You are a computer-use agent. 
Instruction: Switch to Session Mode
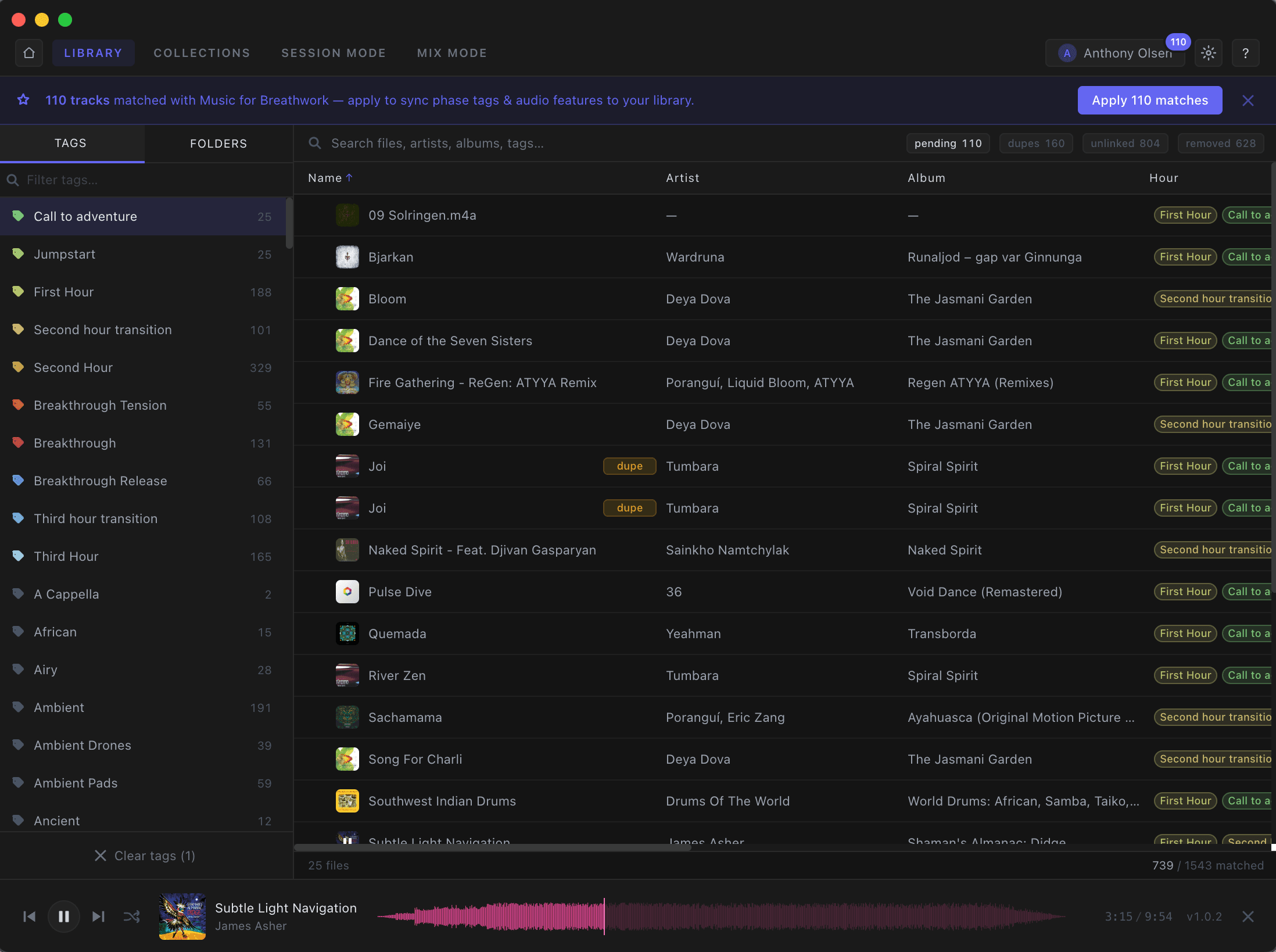click(x=334, y=53)
